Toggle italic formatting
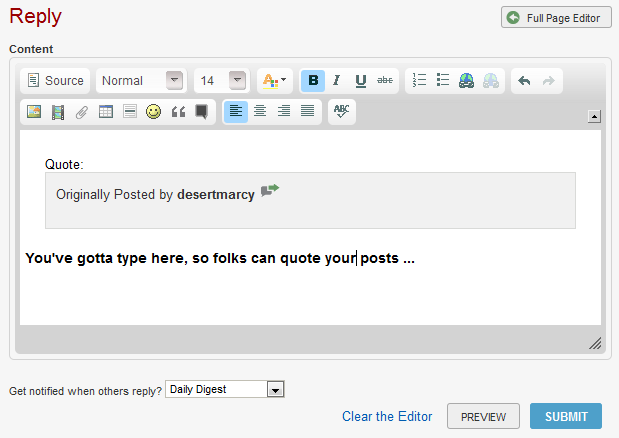This screenshot has height=438, width=619. tap(337, 81)
